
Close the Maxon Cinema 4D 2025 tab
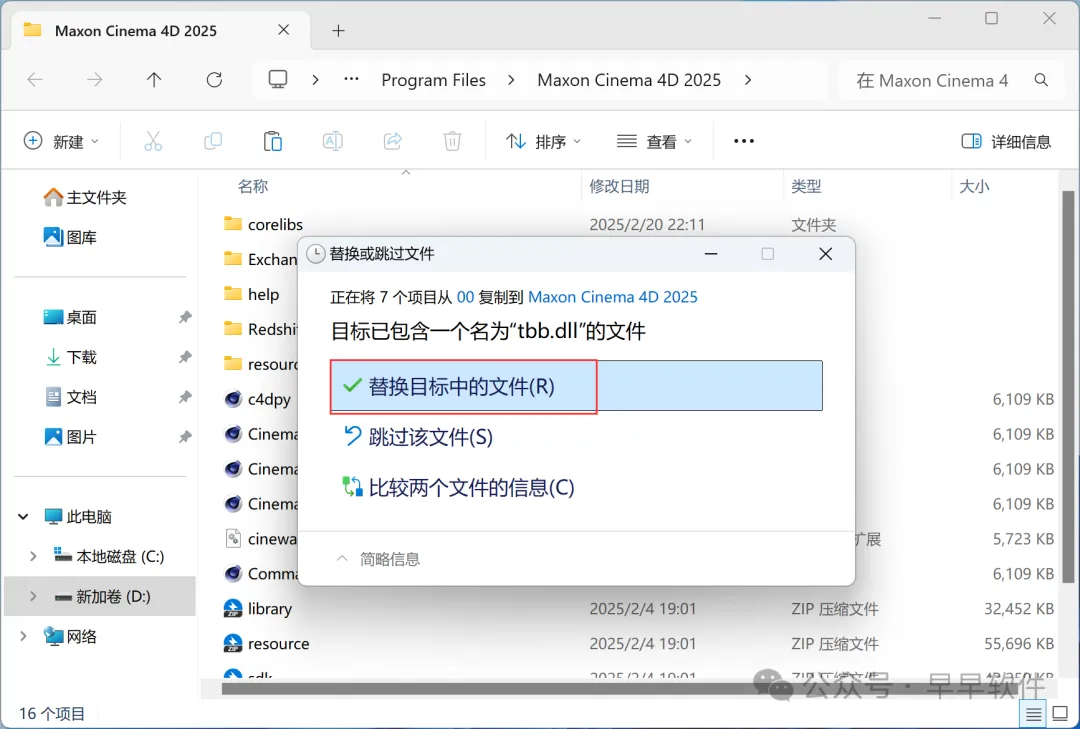click(283, 30)
